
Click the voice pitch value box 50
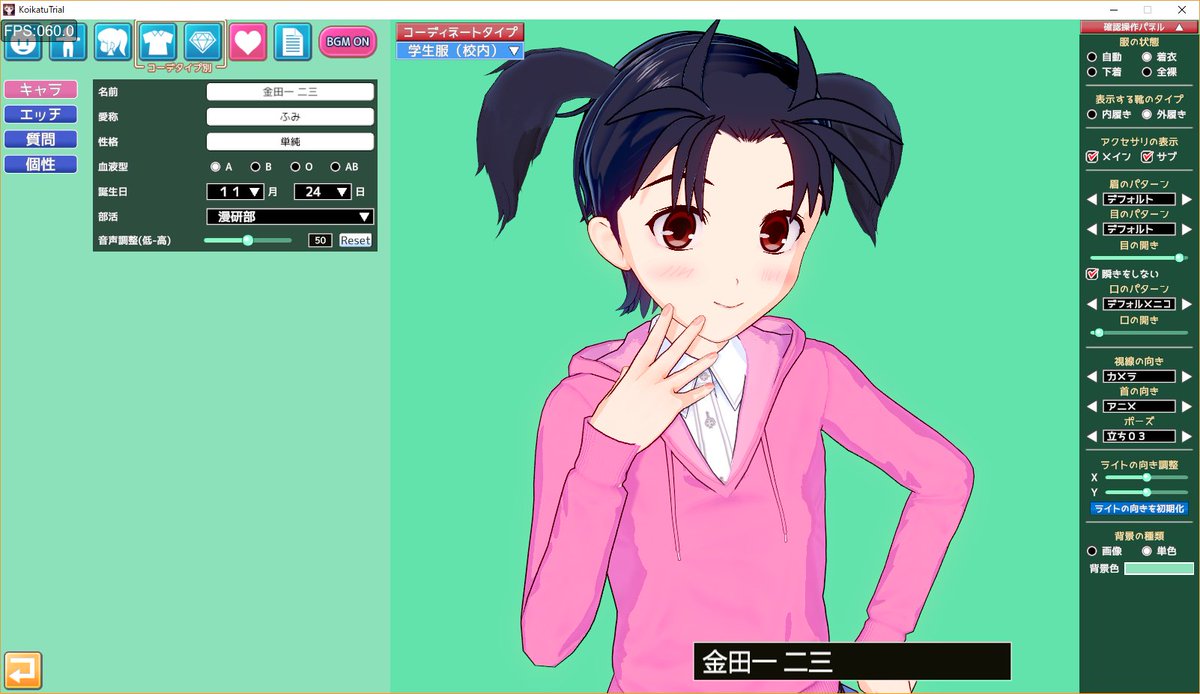(320, 240)
